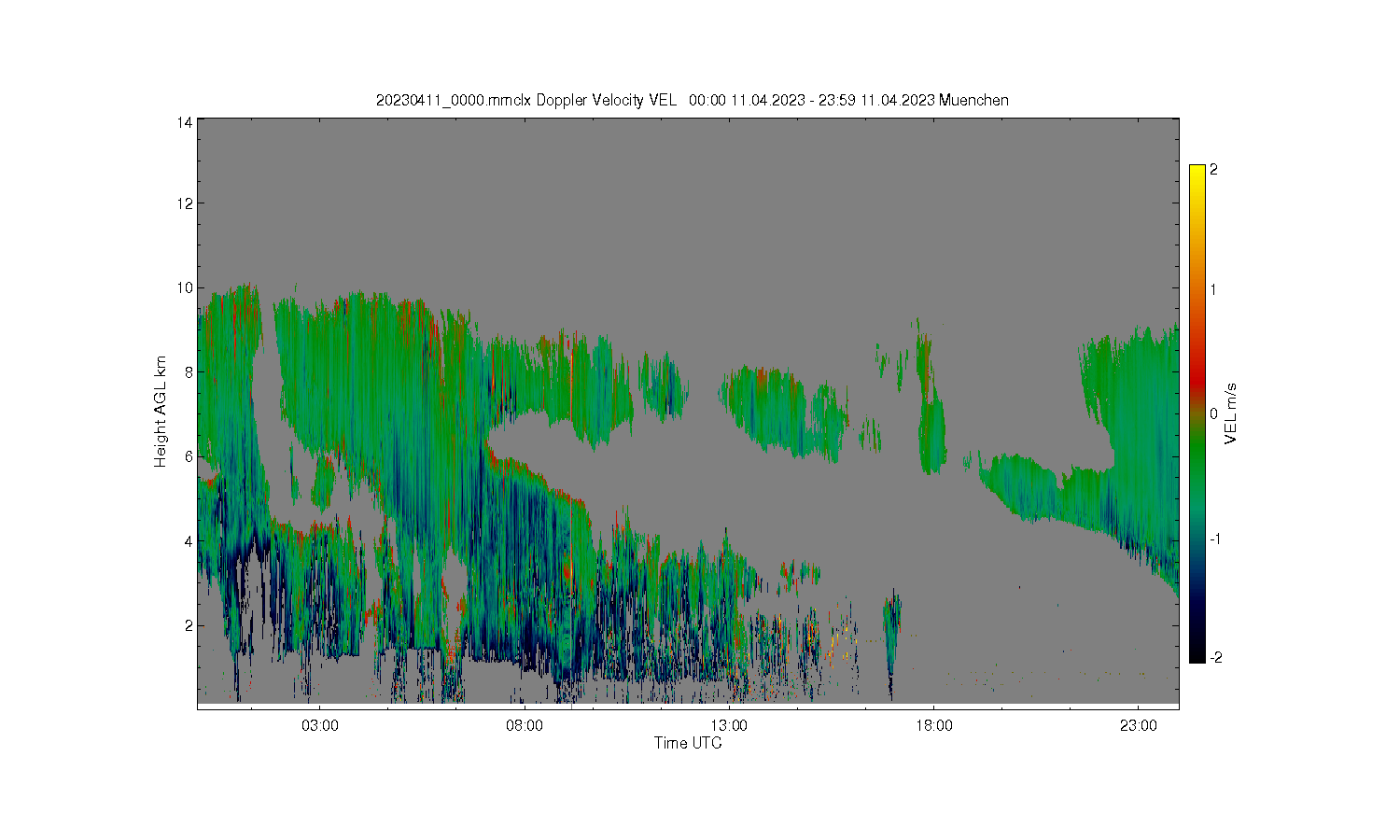
Task: Click the colorbar's bottom value label -2
Action: (1216, 658)
